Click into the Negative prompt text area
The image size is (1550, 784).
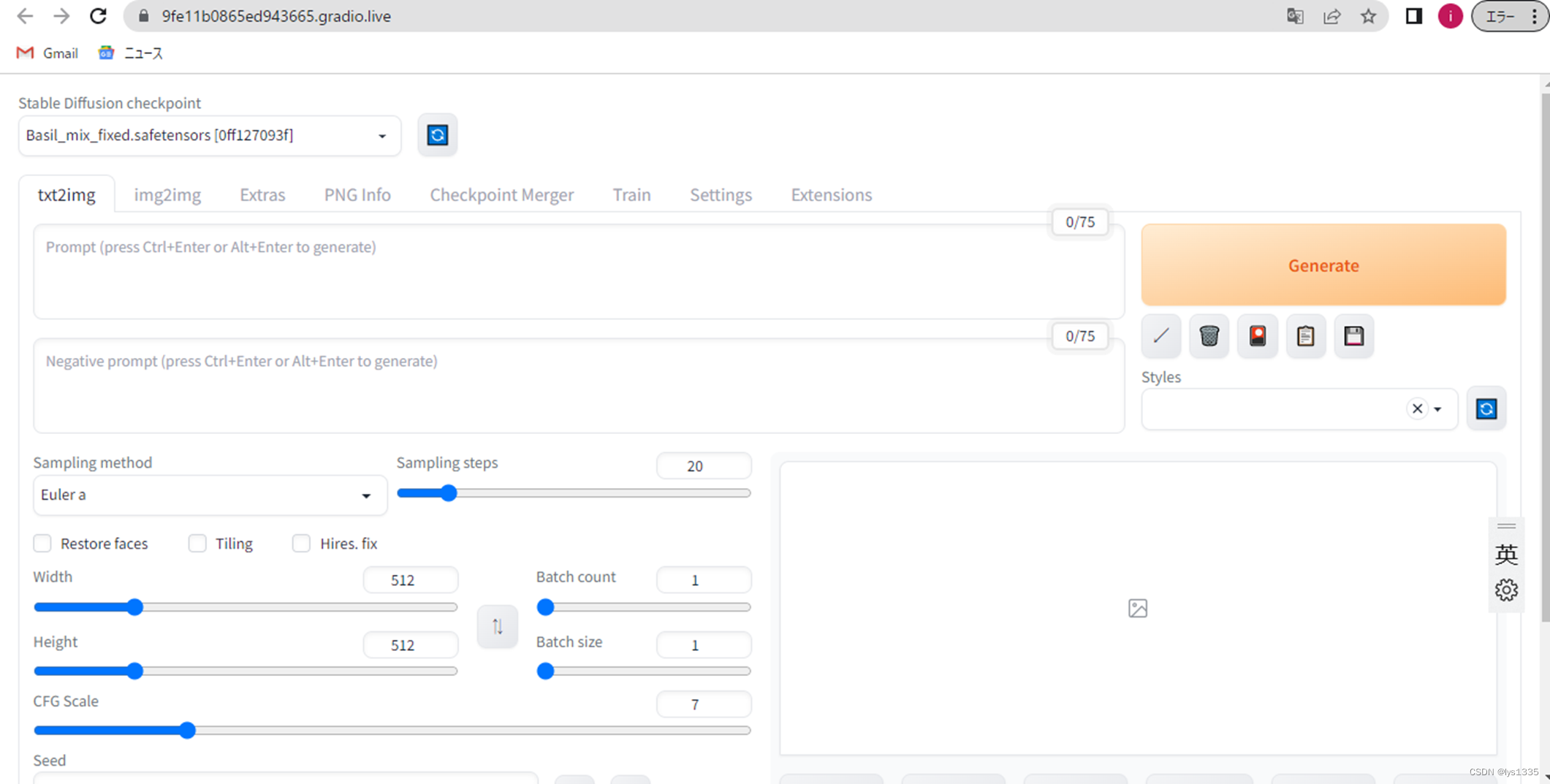pos(578,385)
